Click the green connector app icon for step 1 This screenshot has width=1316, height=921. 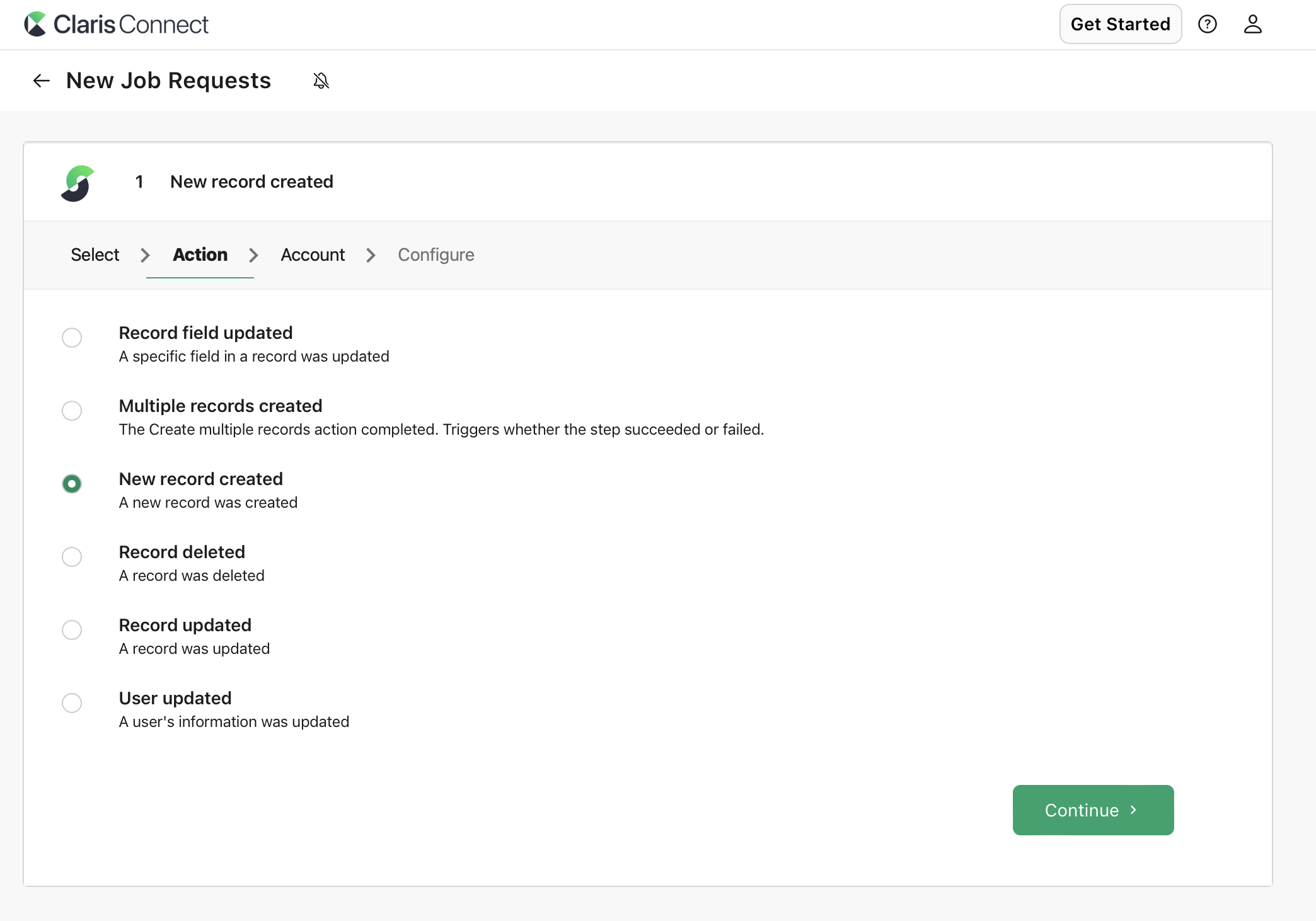[x=77, y=183]
